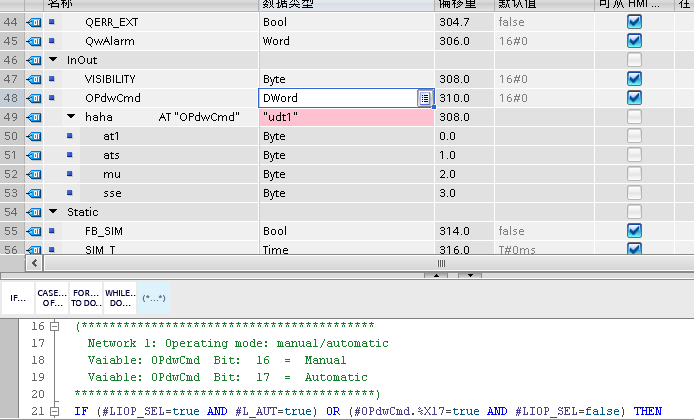Expand interface pane with down arrow splitter
Viewport: 694px width, 420px height.
(x=470, y=275)
